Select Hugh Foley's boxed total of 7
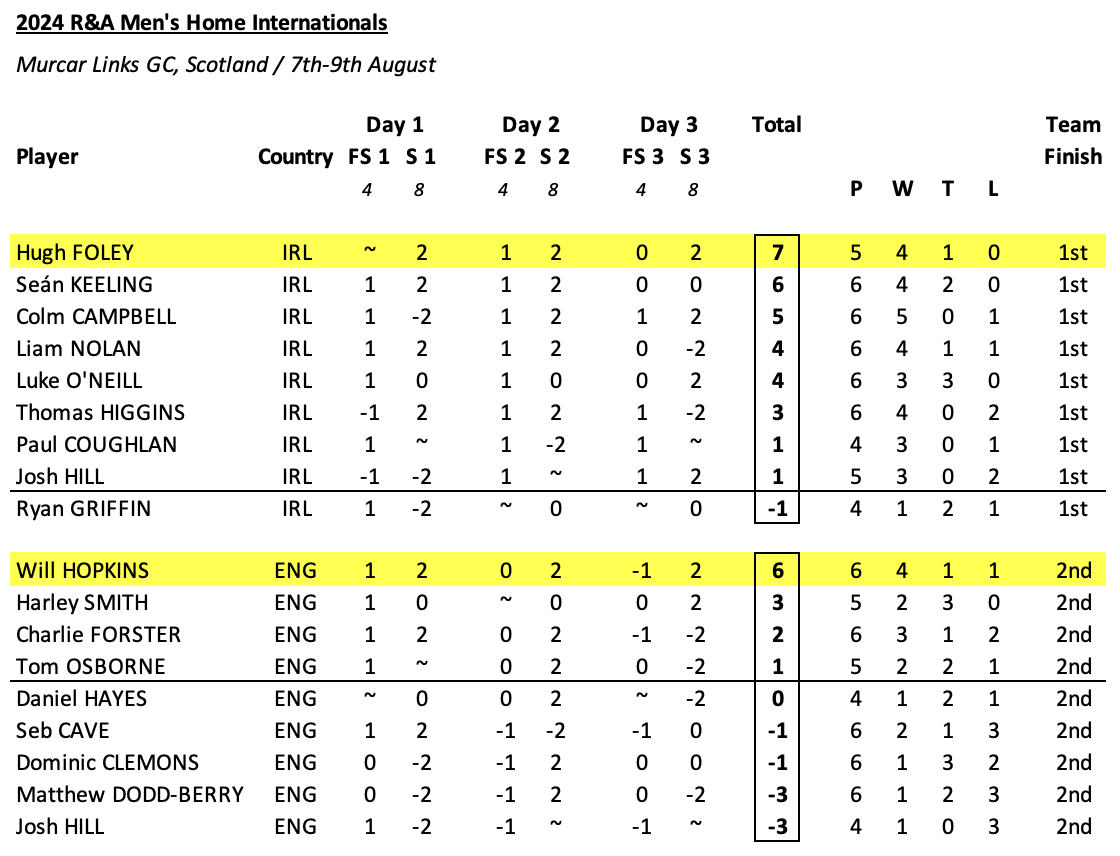Screen dimensions: 1120x856 pos(776,253)
